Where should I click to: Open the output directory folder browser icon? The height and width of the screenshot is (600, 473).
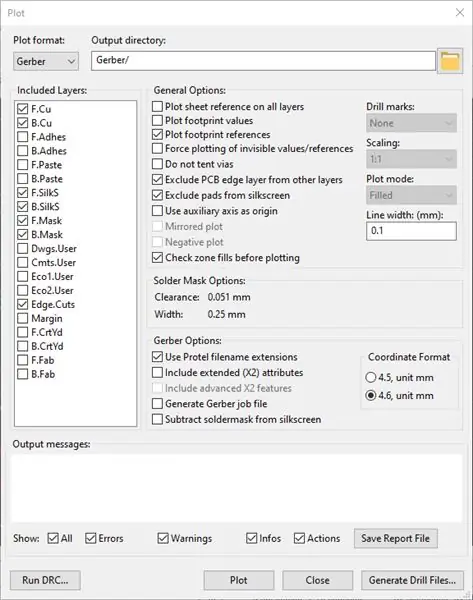[x=450, y=61]
